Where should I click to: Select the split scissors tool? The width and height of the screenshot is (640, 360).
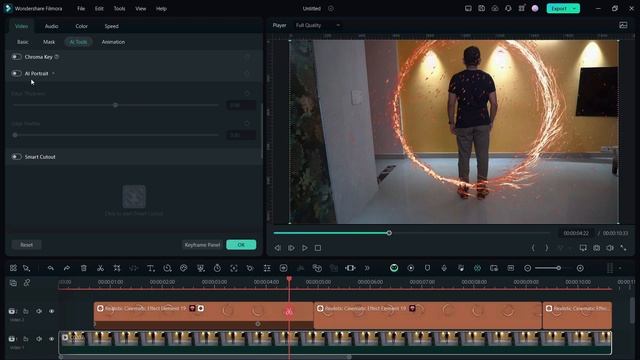pyautogui.click(x=100, y=268)
